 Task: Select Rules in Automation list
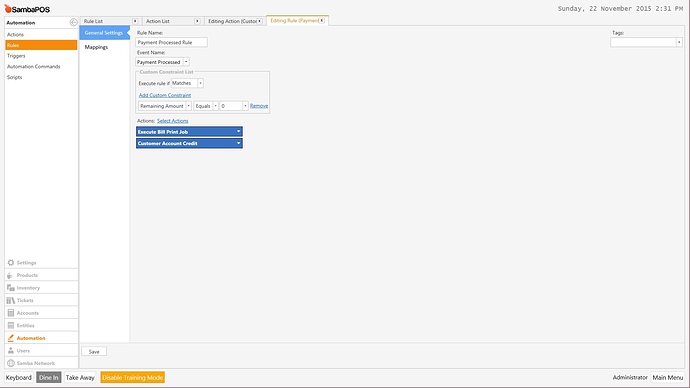(41, 45)
